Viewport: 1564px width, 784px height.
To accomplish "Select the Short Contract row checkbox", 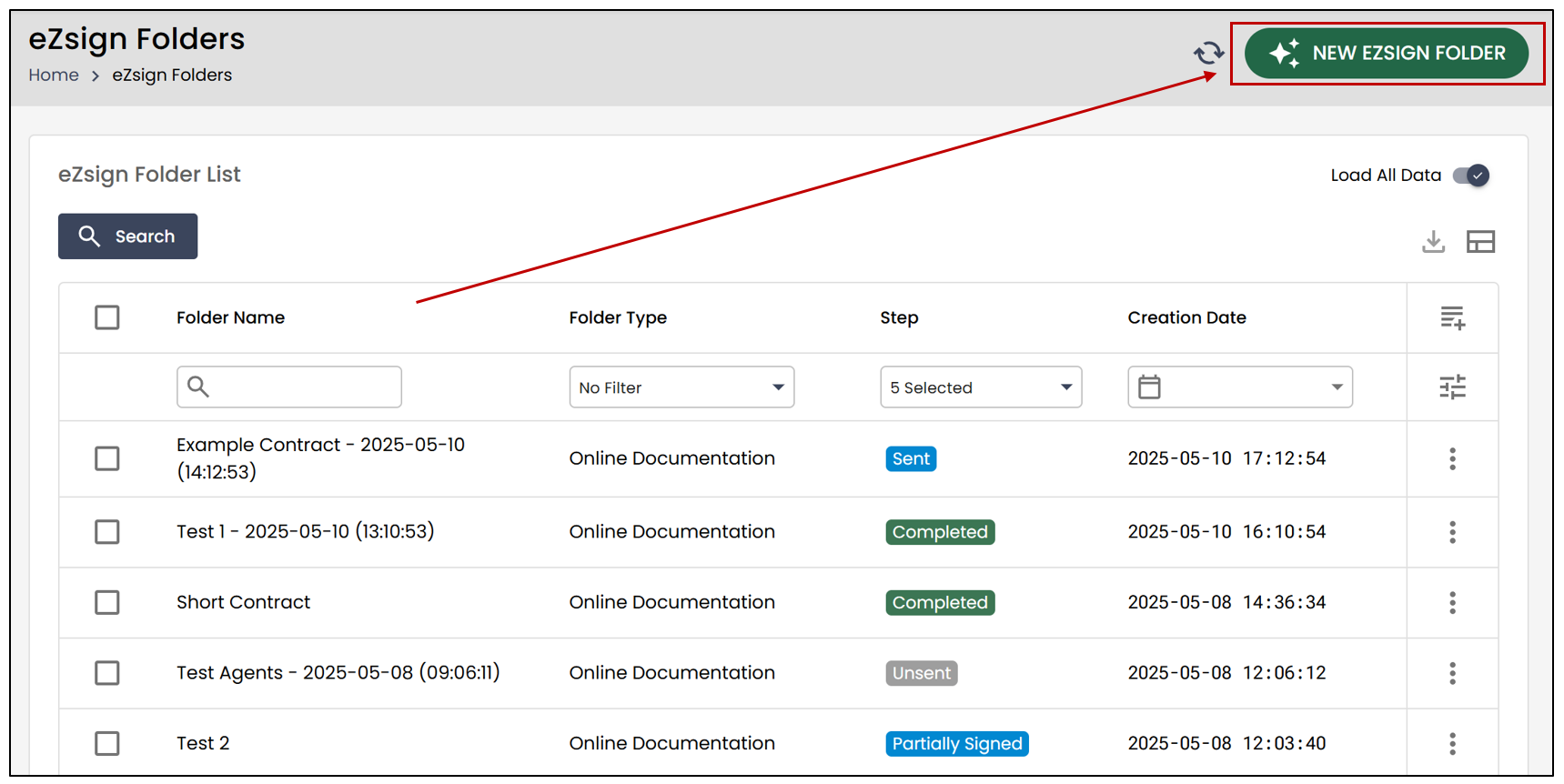I will (107, 602).
